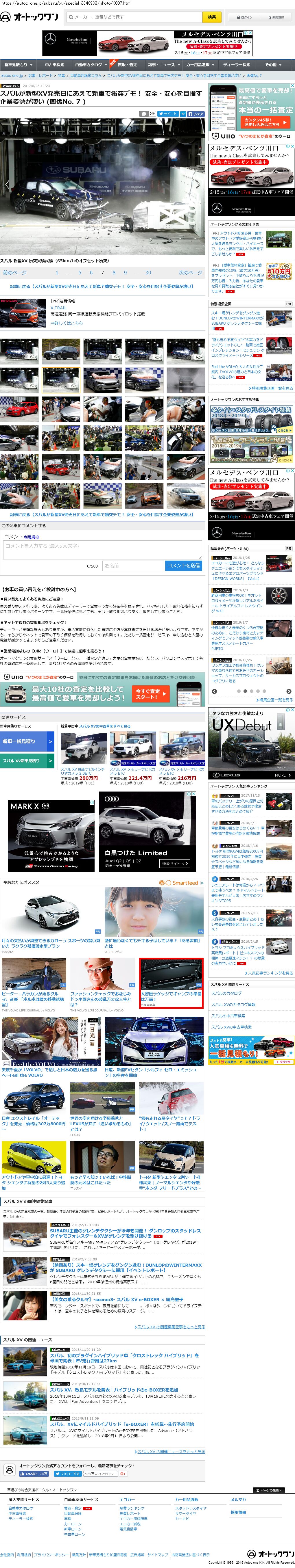Click the 特設サイトへ button in the Audi ad
The height and width of the screenshot is (1568, 295).
(x=174, y=864)
